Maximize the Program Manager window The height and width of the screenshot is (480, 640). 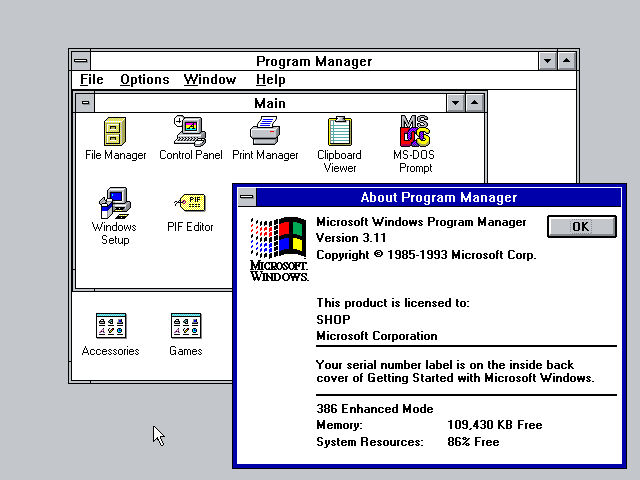tap(567, 61)
